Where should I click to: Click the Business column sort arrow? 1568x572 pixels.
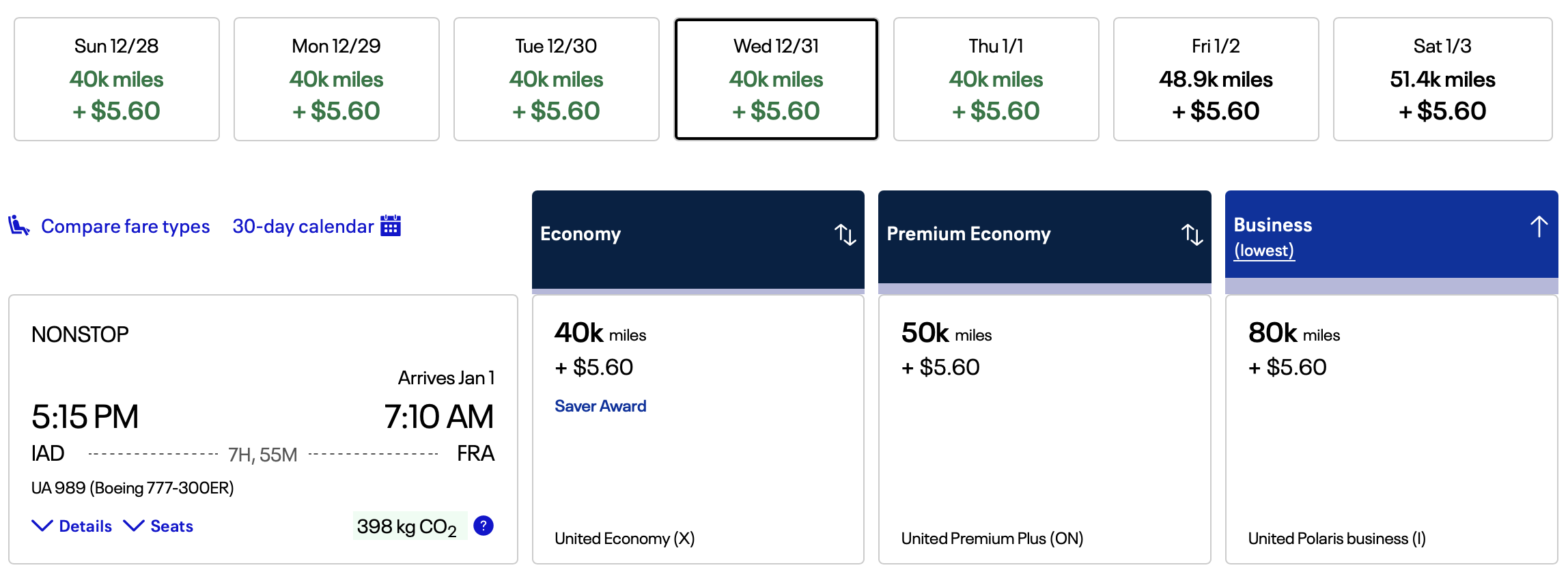coord(1539,227)
